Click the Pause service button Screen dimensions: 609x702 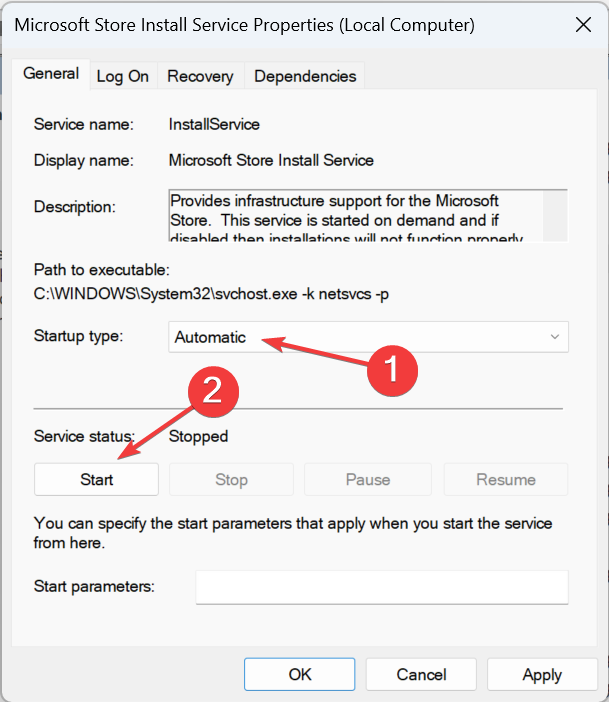368,479
